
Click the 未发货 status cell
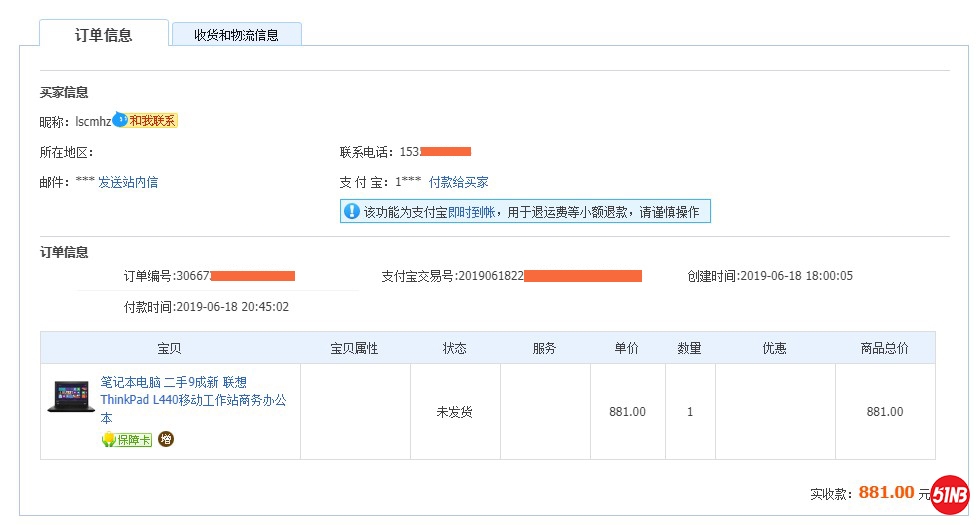coord(455,412)
